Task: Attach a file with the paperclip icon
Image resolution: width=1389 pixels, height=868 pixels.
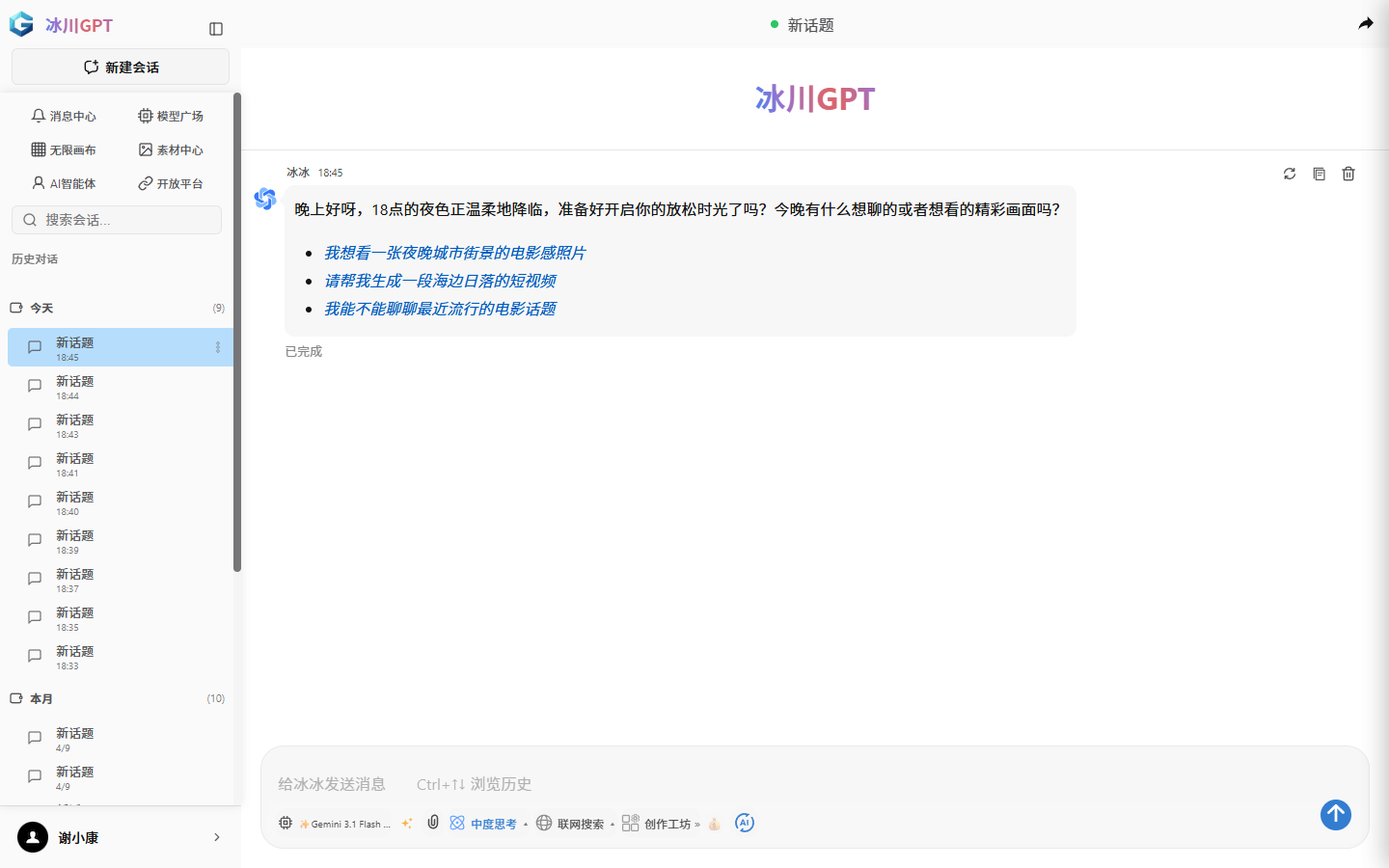Action: click(433, 823)
